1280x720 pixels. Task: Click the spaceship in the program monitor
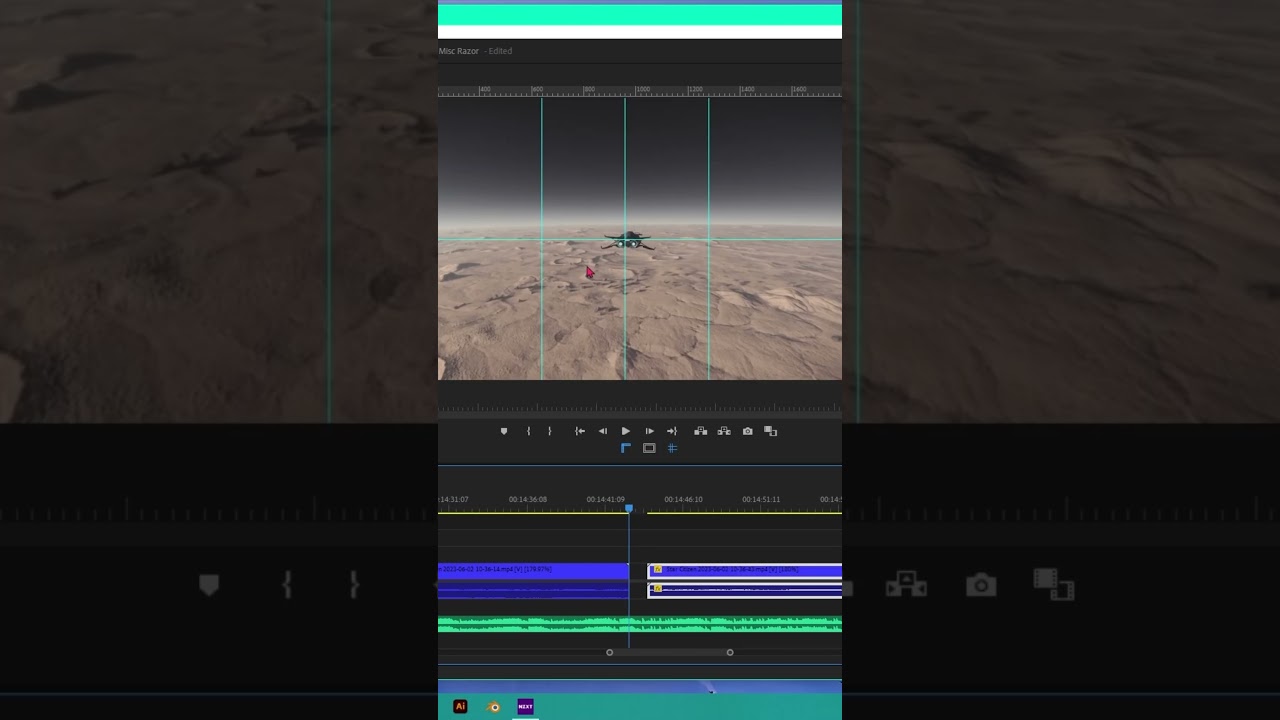click(x=628, y=241)
